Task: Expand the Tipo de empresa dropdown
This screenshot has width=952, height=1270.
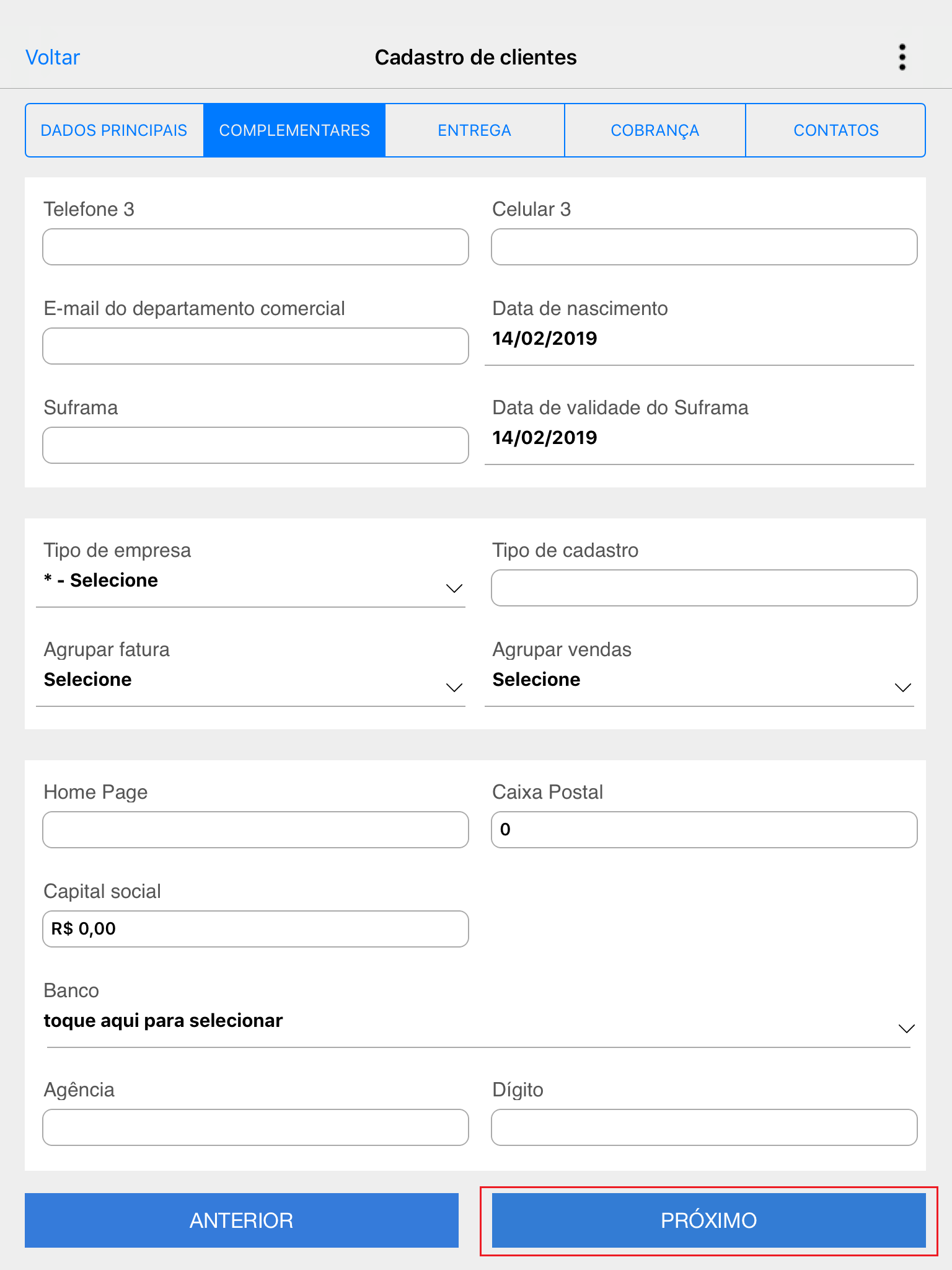Action: [251, 582]
